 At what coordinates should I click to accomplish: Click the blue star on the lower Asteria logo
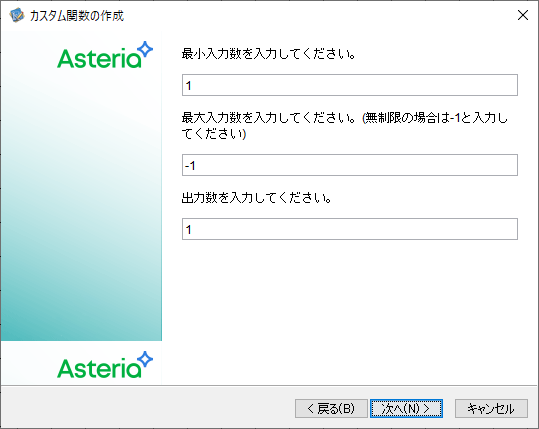145,359
